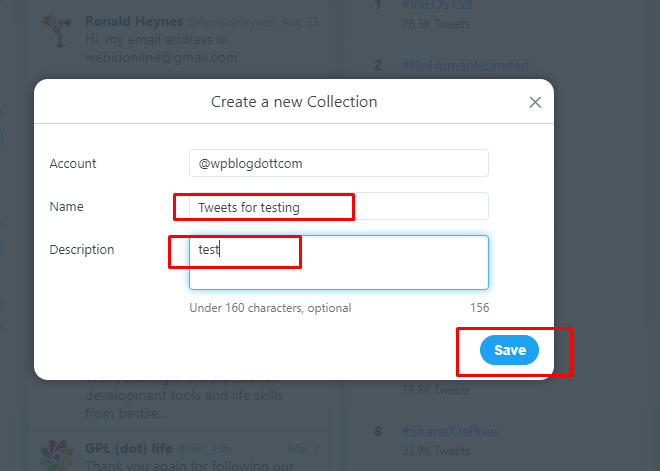Close the Create a new Collection dialog
Image resolution: width=660 pixels, height=471 pixels.
(x=535, y=102)
